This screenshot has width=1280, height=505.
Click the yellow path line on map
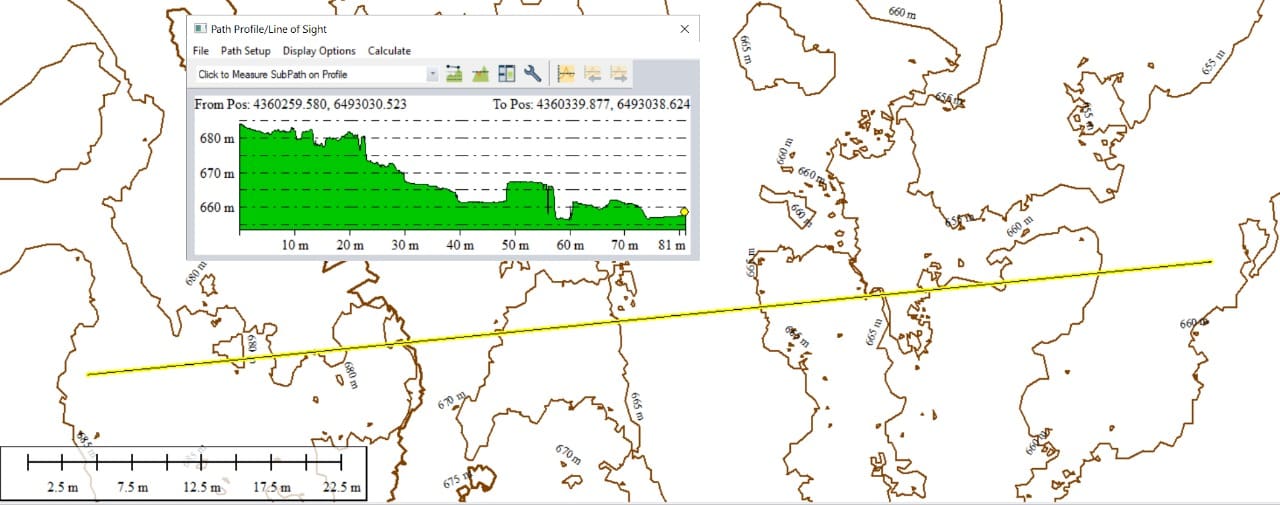tap(650, 318)
